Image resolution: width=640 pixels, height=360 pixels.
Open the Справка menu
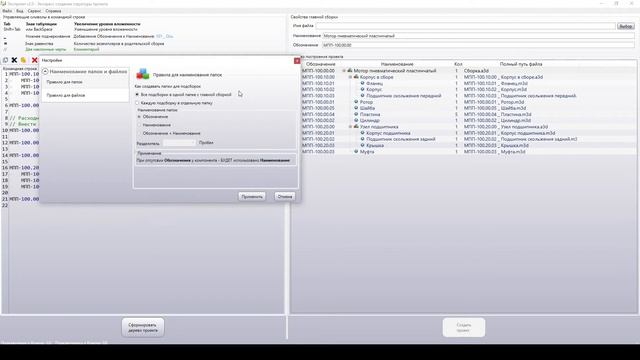pos(53,11)
